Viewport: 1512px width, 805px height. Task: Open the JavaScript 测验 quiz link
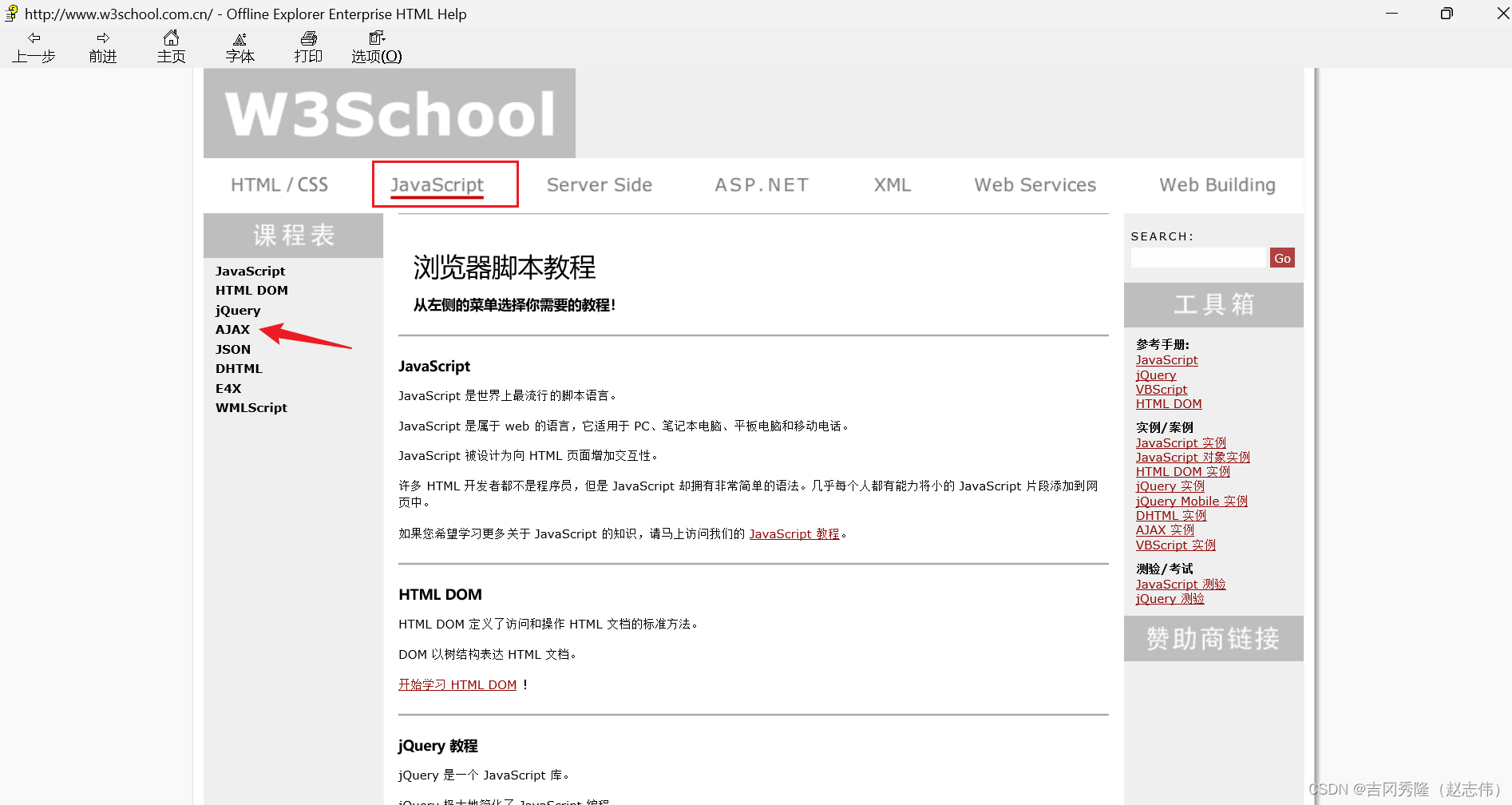1181,585
